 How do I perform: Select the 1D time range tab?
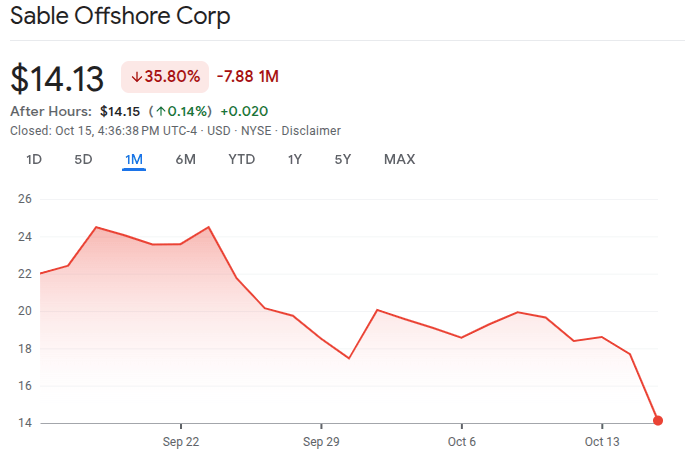34,159
